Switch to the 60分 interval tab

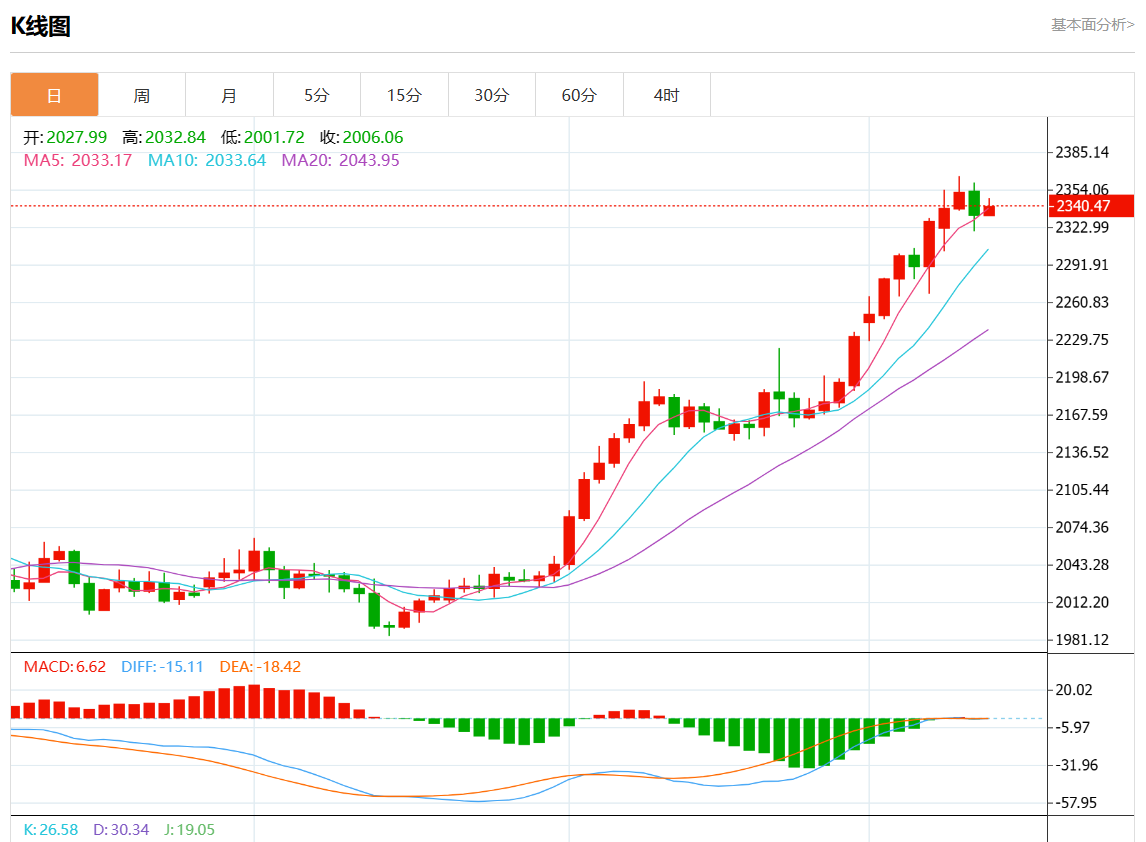tap(579, 95)
